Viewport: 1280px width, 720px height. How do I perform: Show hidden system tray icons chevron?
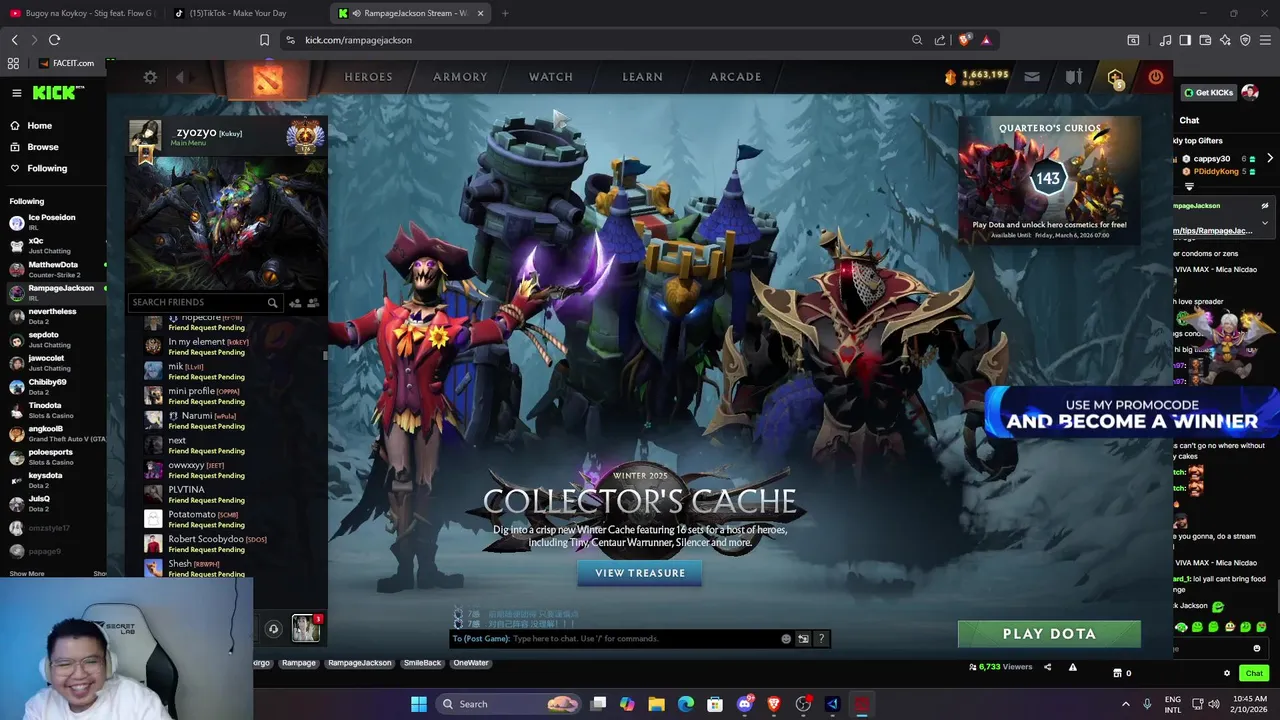point(1125,704)
